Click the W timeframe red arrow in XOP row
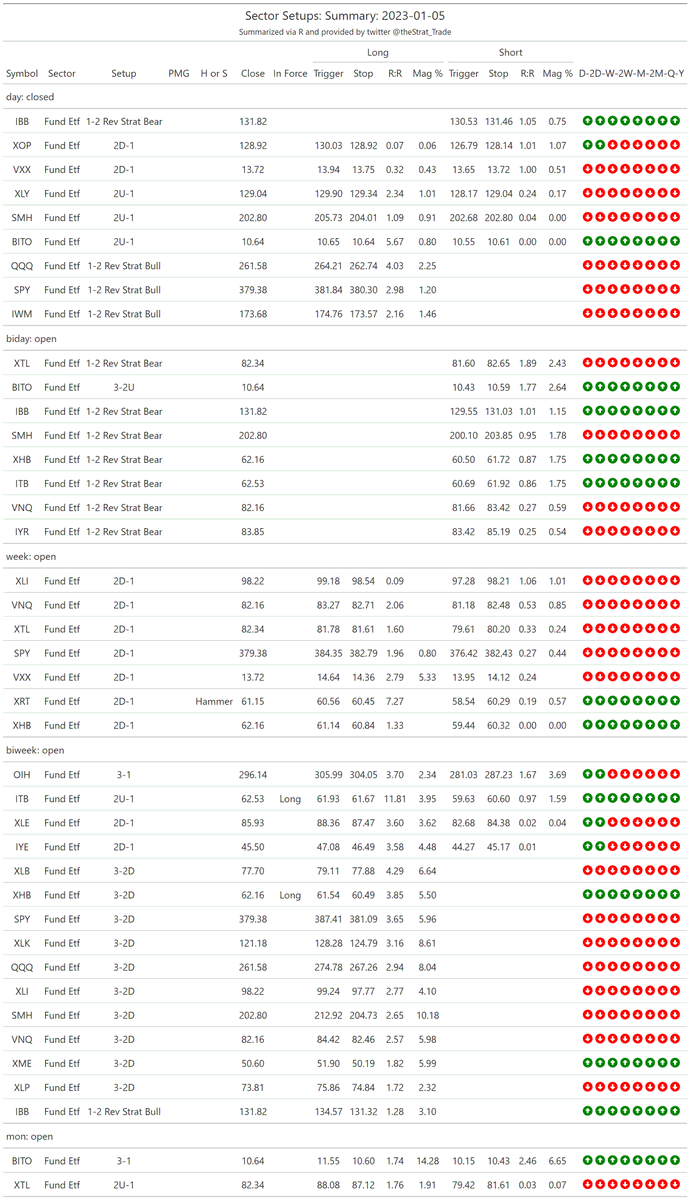 tap(611, 146)
